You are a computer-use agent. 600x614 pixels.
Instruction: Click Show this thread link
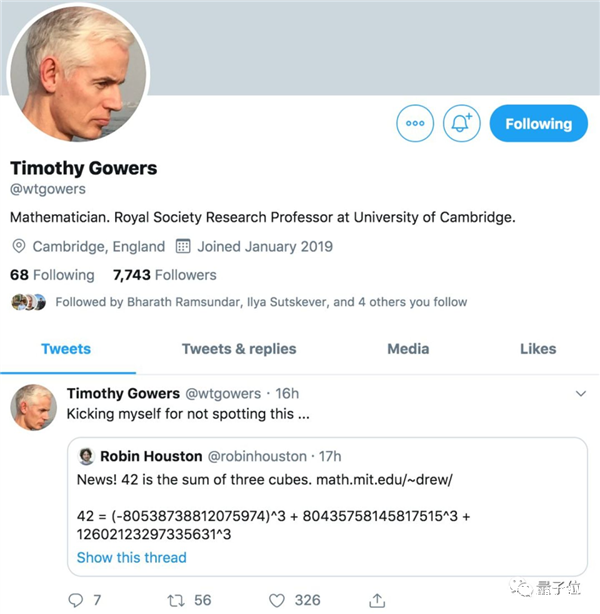[131, 557]
